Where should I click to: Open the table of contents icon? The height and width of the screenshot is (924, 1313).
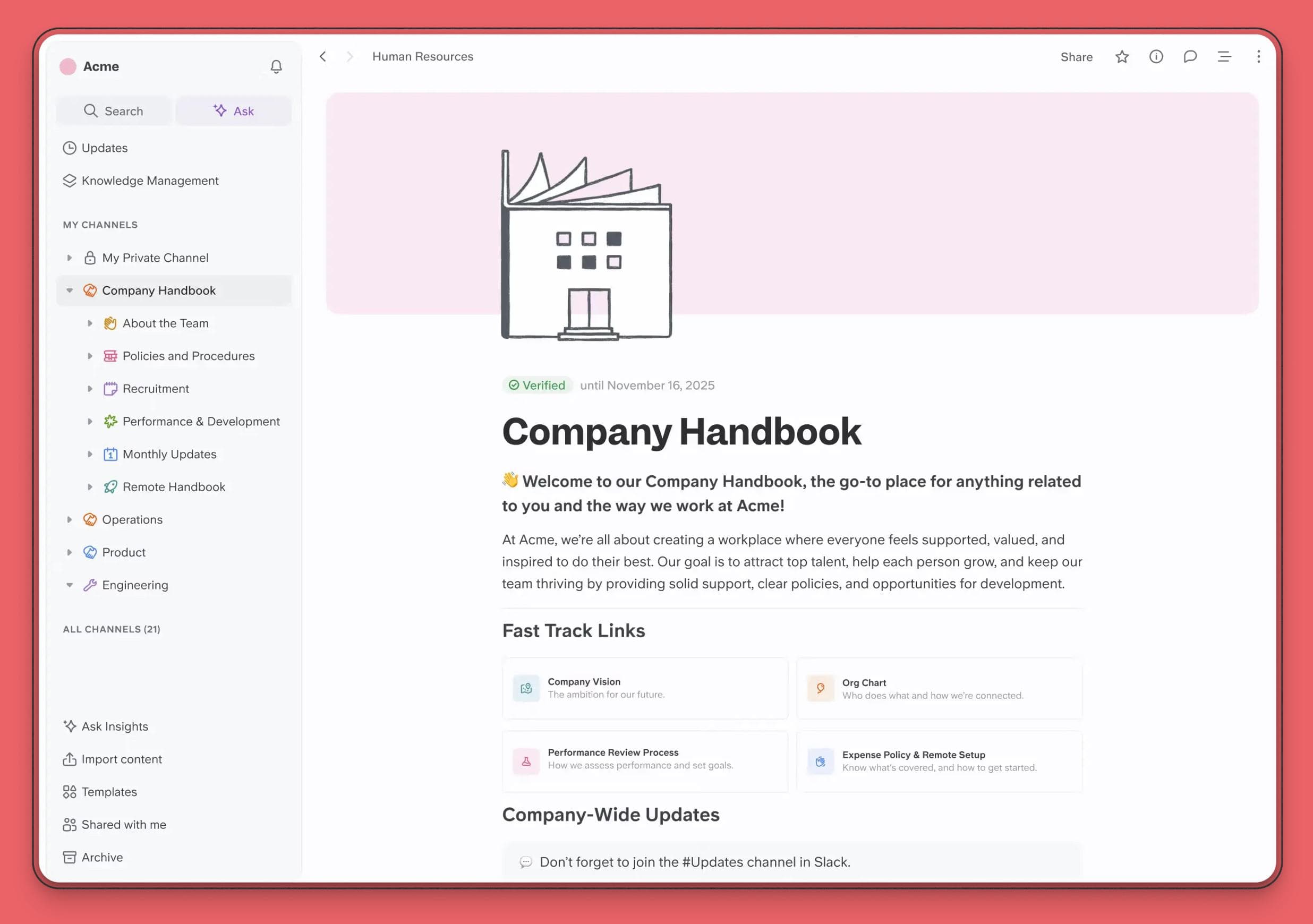(1224, 57)
